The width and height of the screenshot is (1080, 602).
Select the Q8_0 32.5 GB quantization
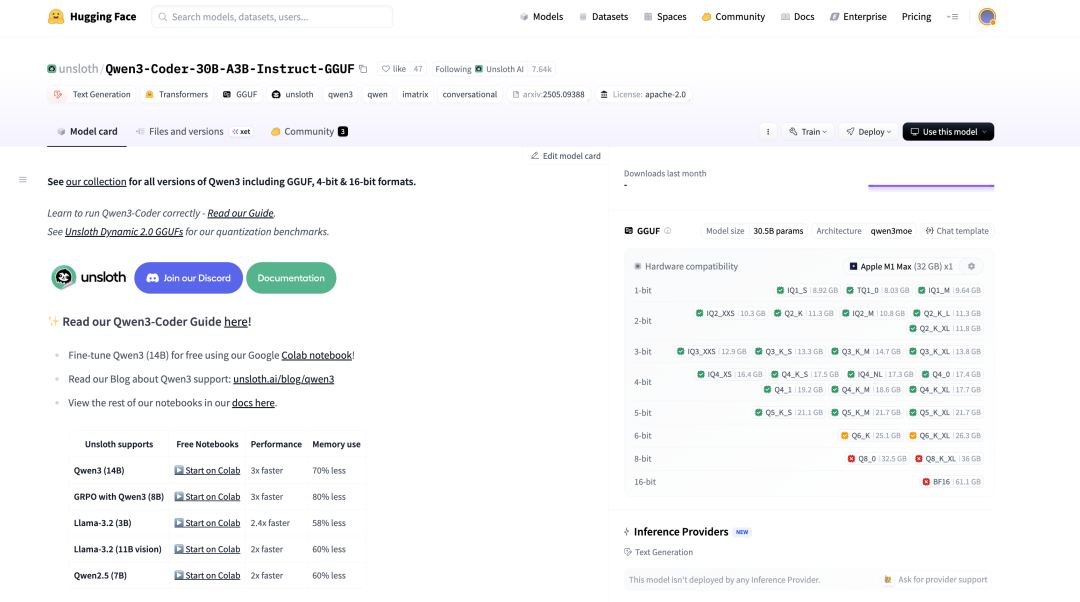[877, 459]
